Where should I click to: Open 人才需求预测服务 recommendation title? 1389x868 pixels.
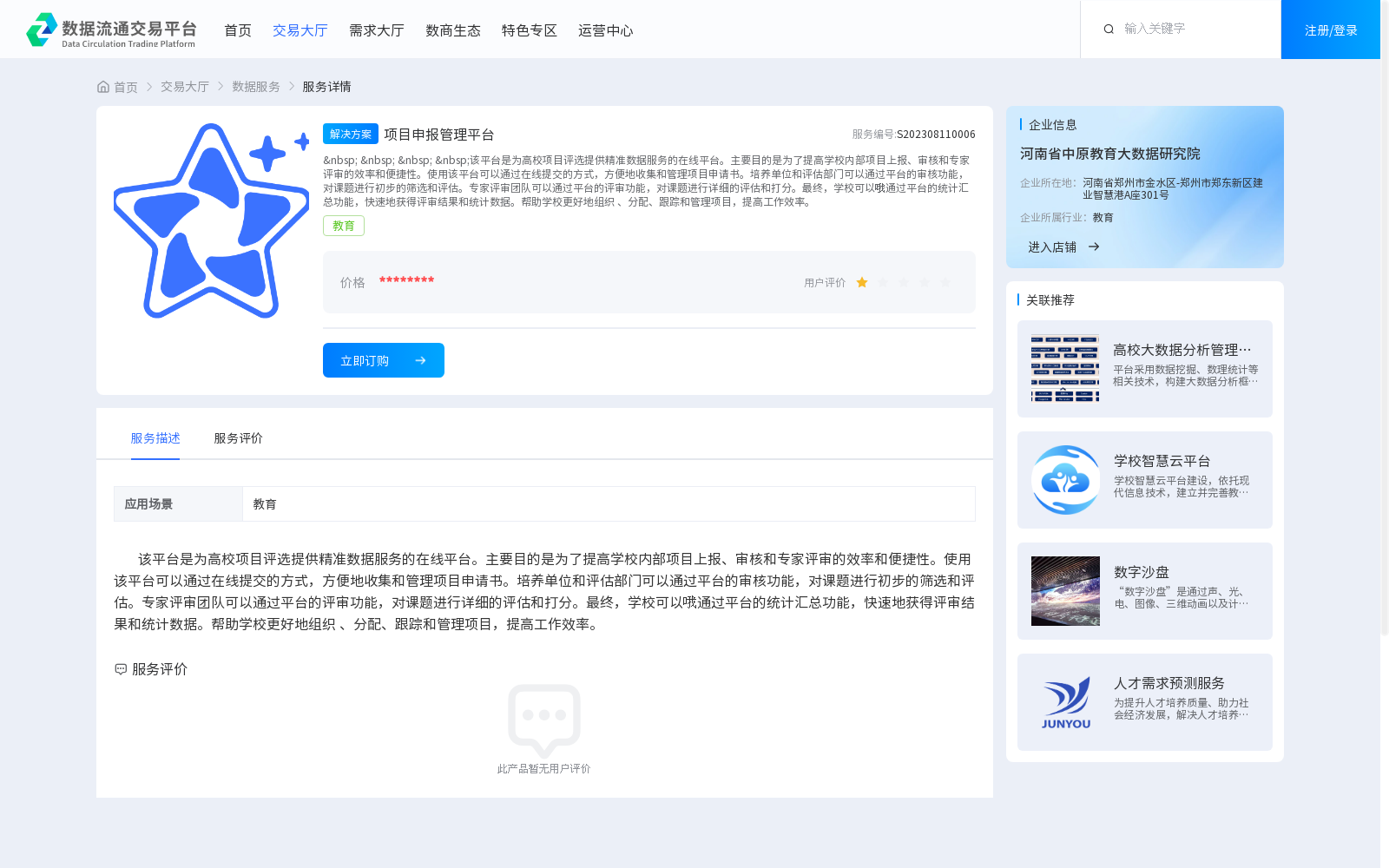(1169, 683)
